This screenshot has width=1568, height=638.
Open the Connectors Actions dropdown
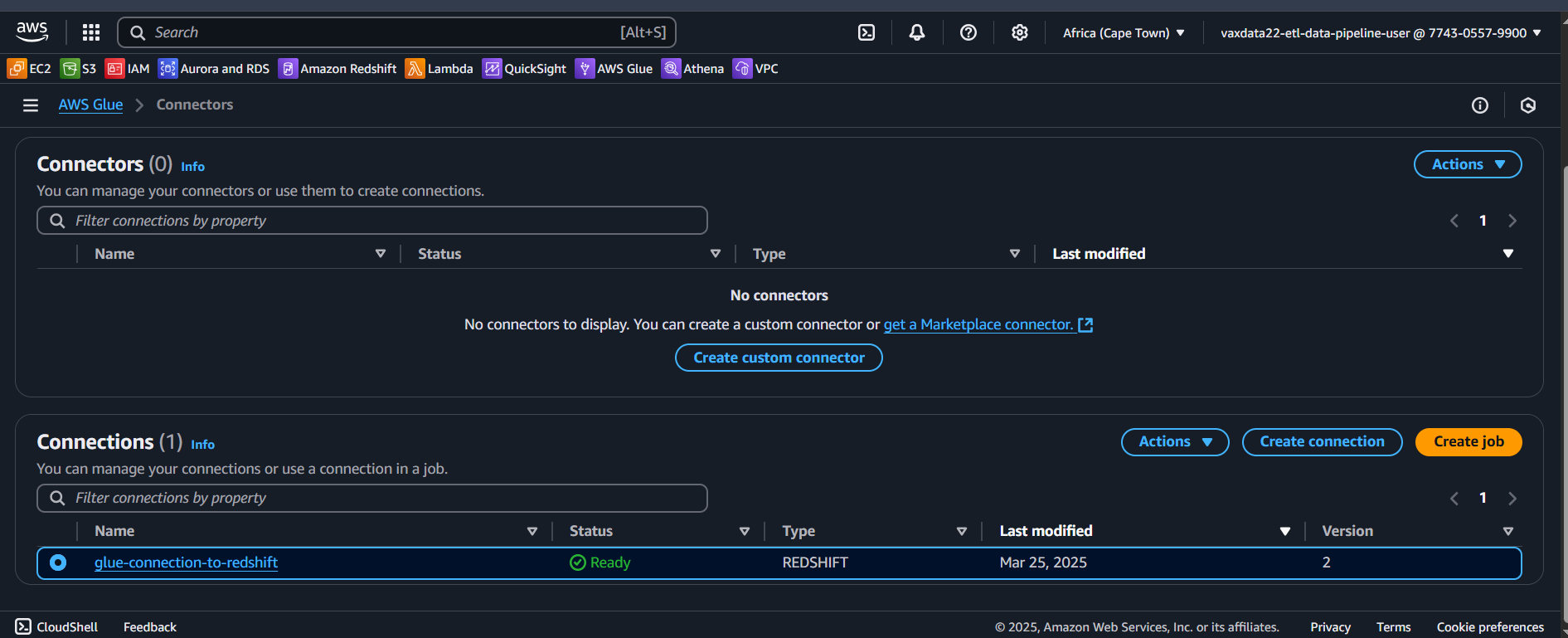point(1468,164)
